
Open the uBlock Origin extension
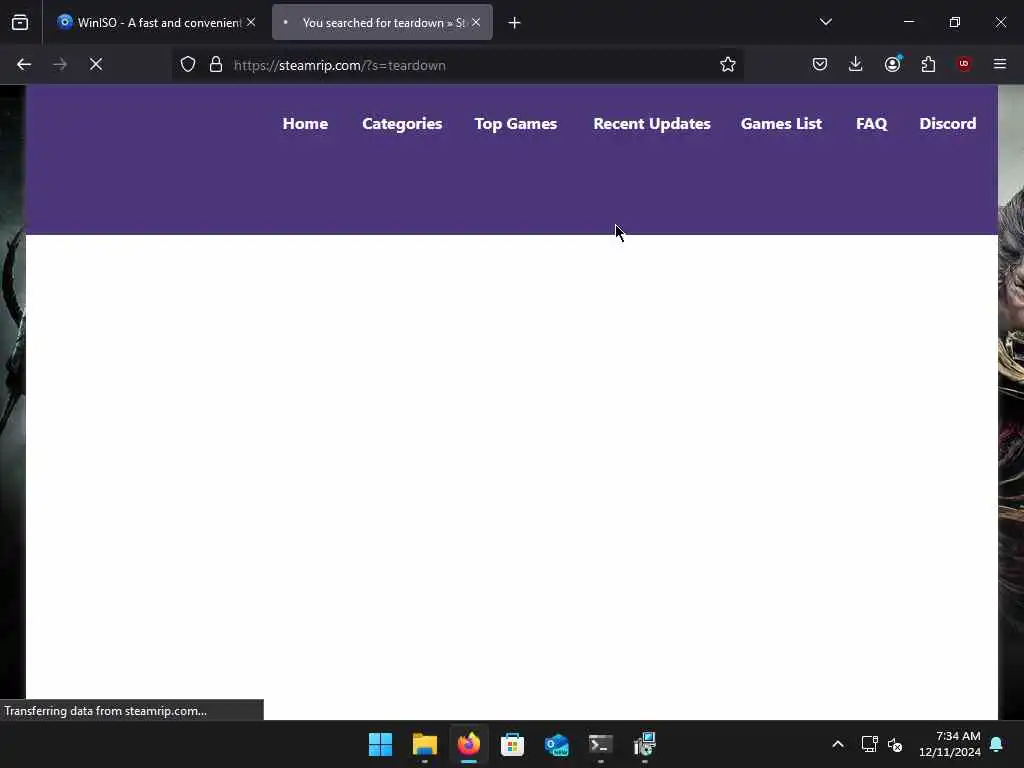(964, 64)
